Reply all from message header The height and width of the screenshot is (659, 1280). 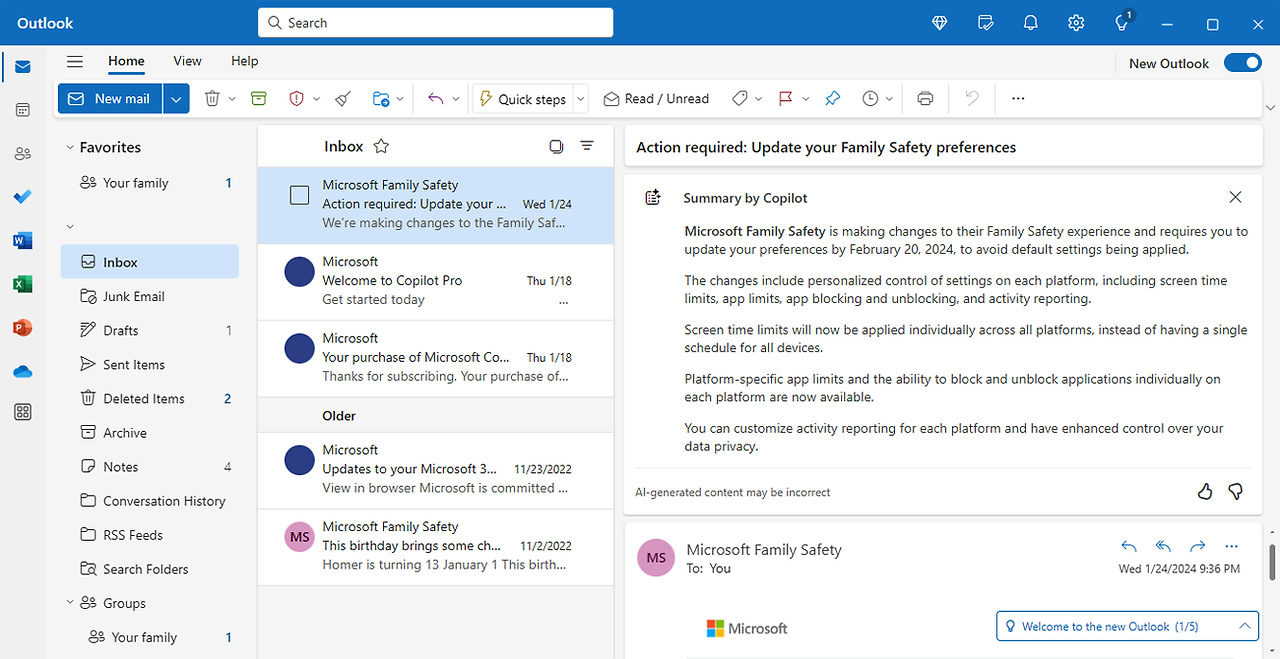point(1163,546)
